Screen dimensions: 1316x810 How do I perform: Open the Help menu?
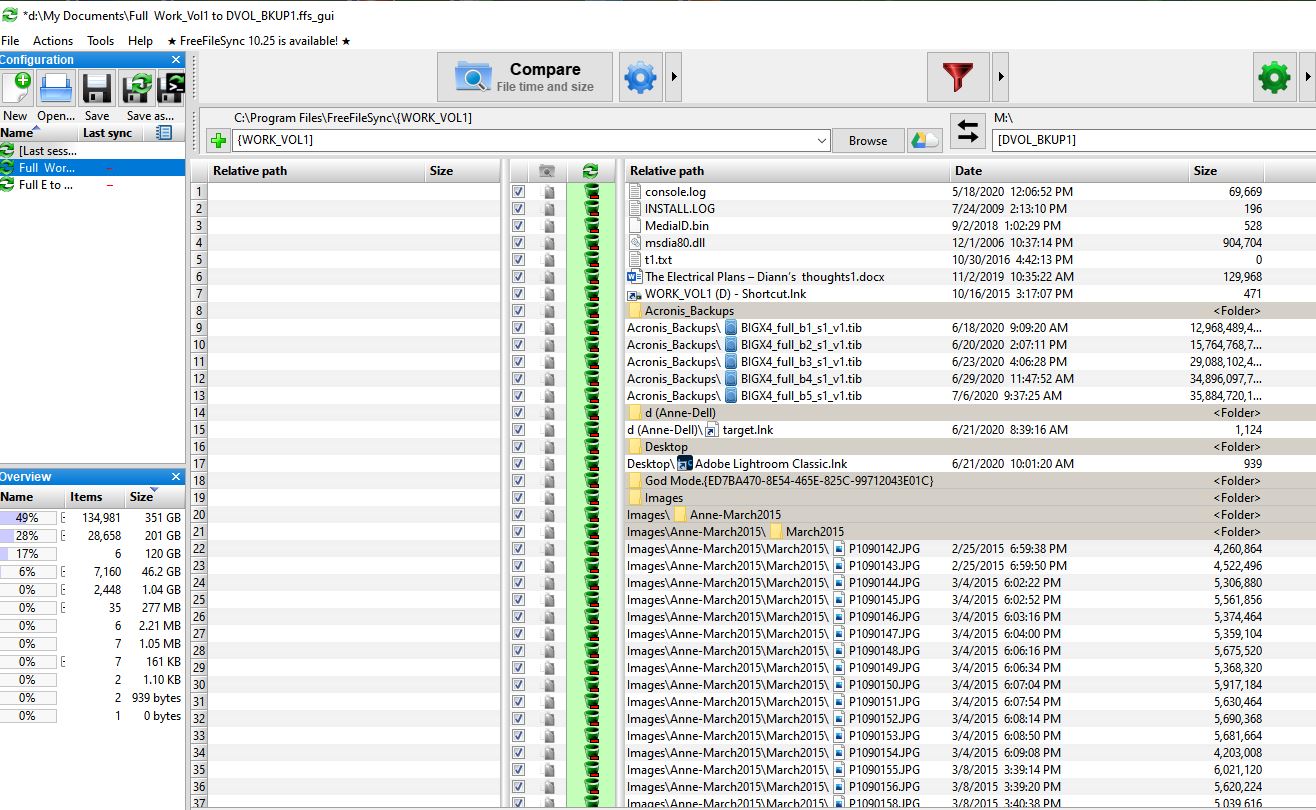[x=141, y=41]
